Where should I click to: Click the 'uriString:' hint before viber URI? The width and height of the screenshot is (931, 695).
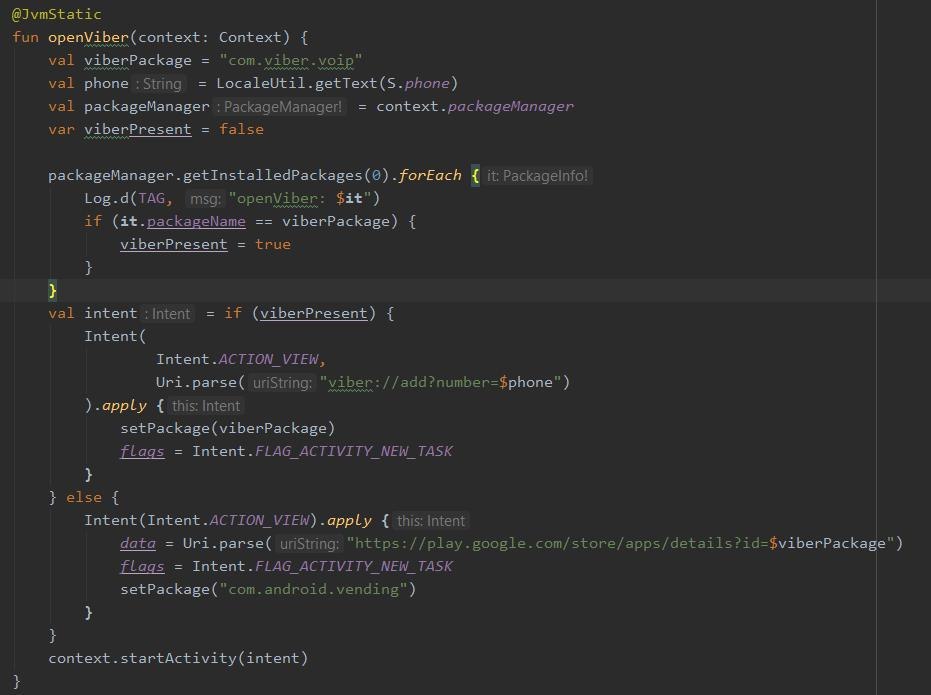[281, 383]
